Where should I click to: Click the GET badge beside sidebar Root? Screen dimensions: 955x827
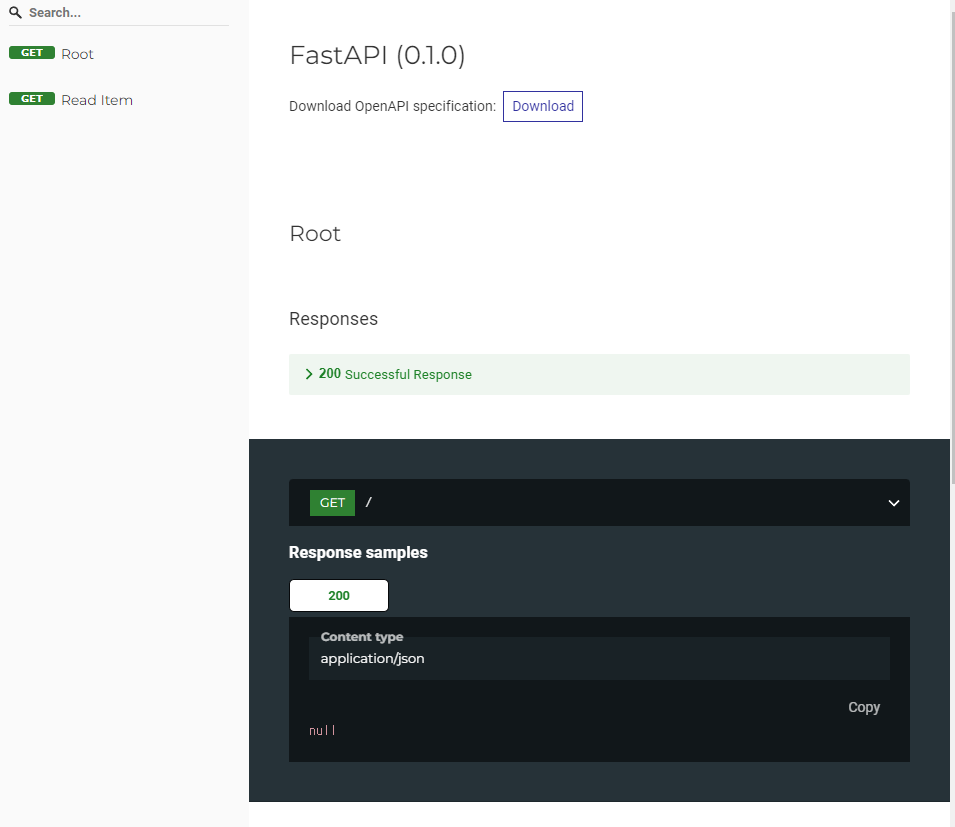click(32, 53)
